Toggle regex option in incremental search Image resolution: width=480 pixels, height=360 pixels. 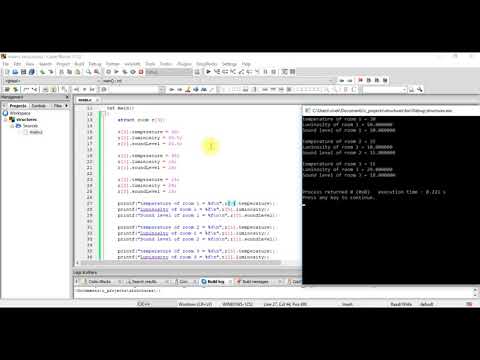pyautogui.click(x=212, y=89)
